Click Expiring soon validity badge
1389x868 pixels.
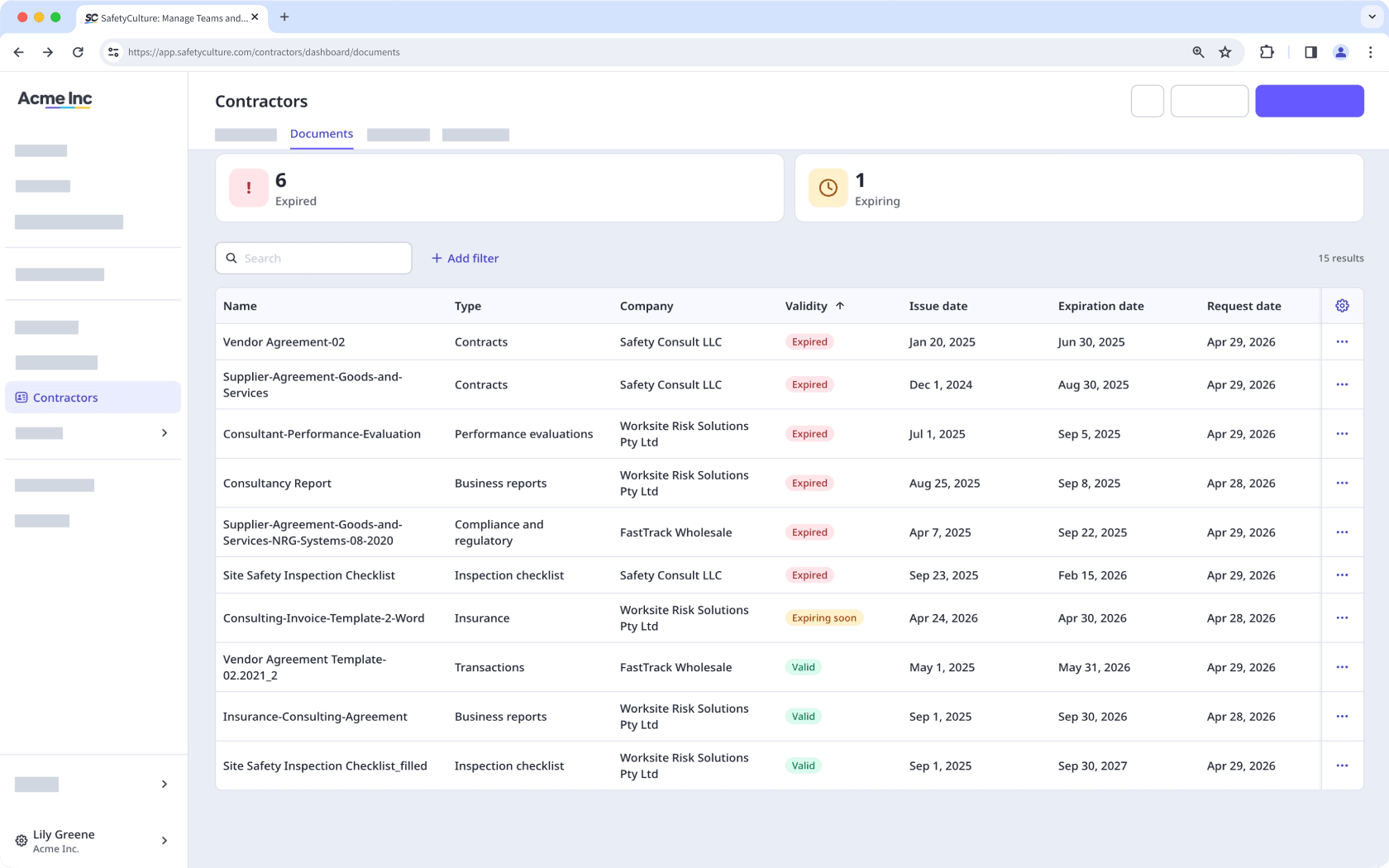click(823, 618)
